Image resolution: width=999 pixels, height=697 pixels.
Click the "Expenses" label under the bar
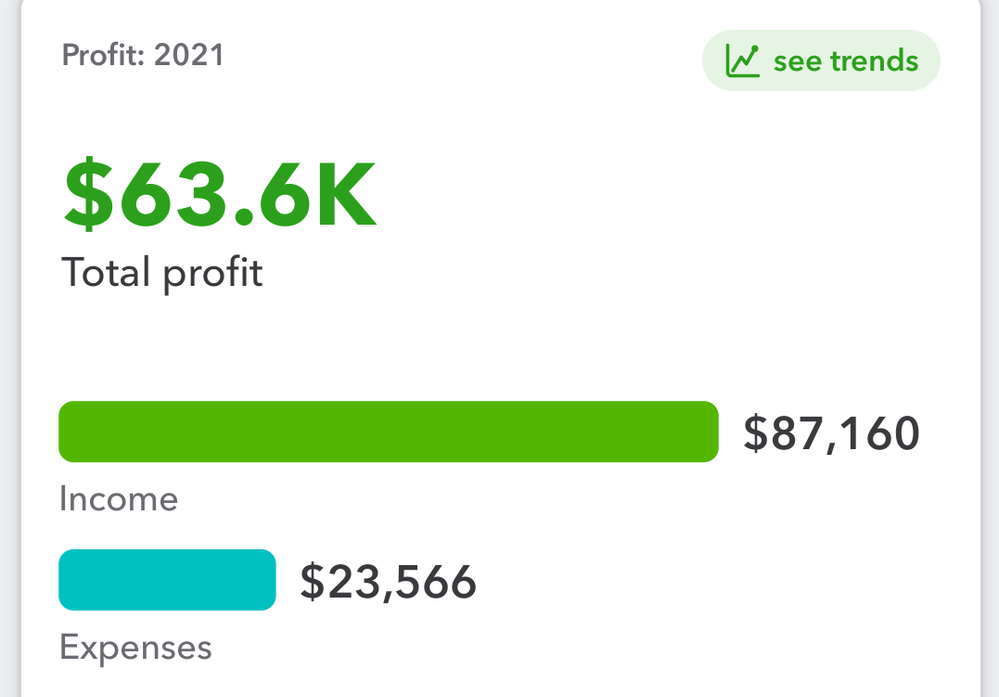(x=135, y=647)
